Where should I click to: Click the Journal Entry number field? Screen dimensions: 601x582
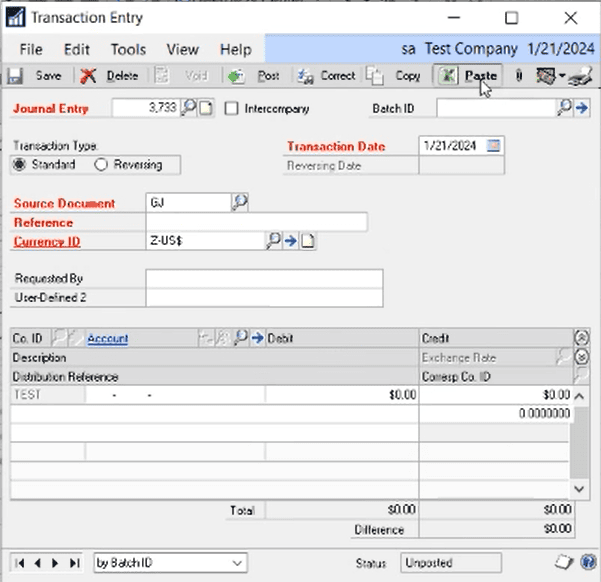(x=146, y=108)
